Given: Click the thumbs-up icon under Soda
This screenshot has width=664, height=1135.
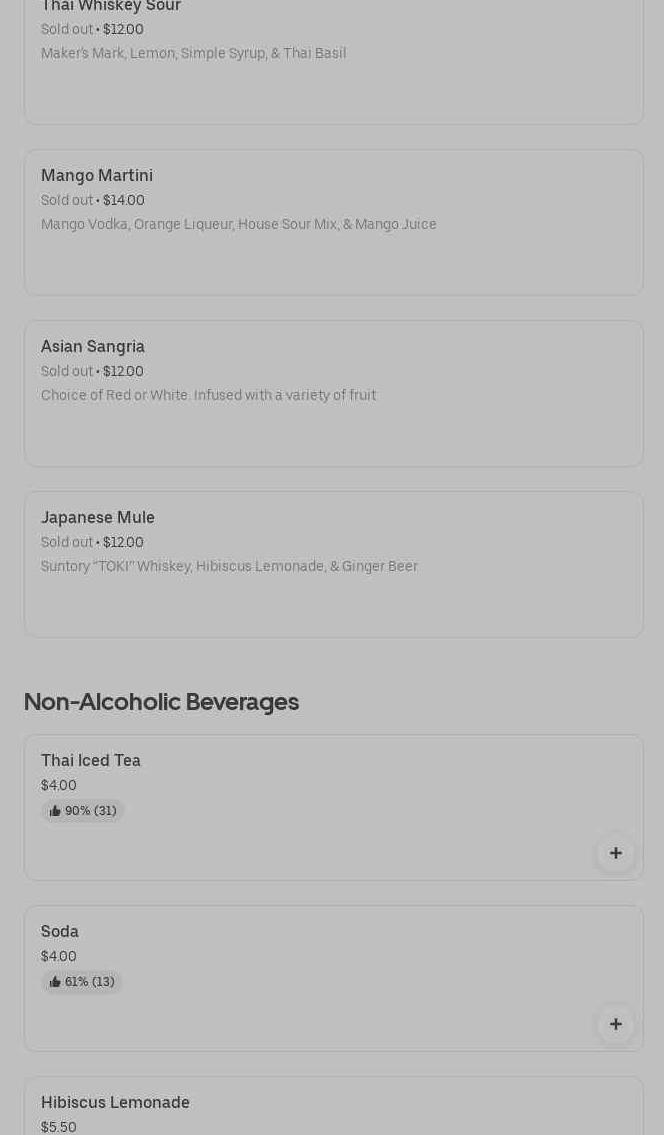Looking at the screenshot, I should (55, 982).
